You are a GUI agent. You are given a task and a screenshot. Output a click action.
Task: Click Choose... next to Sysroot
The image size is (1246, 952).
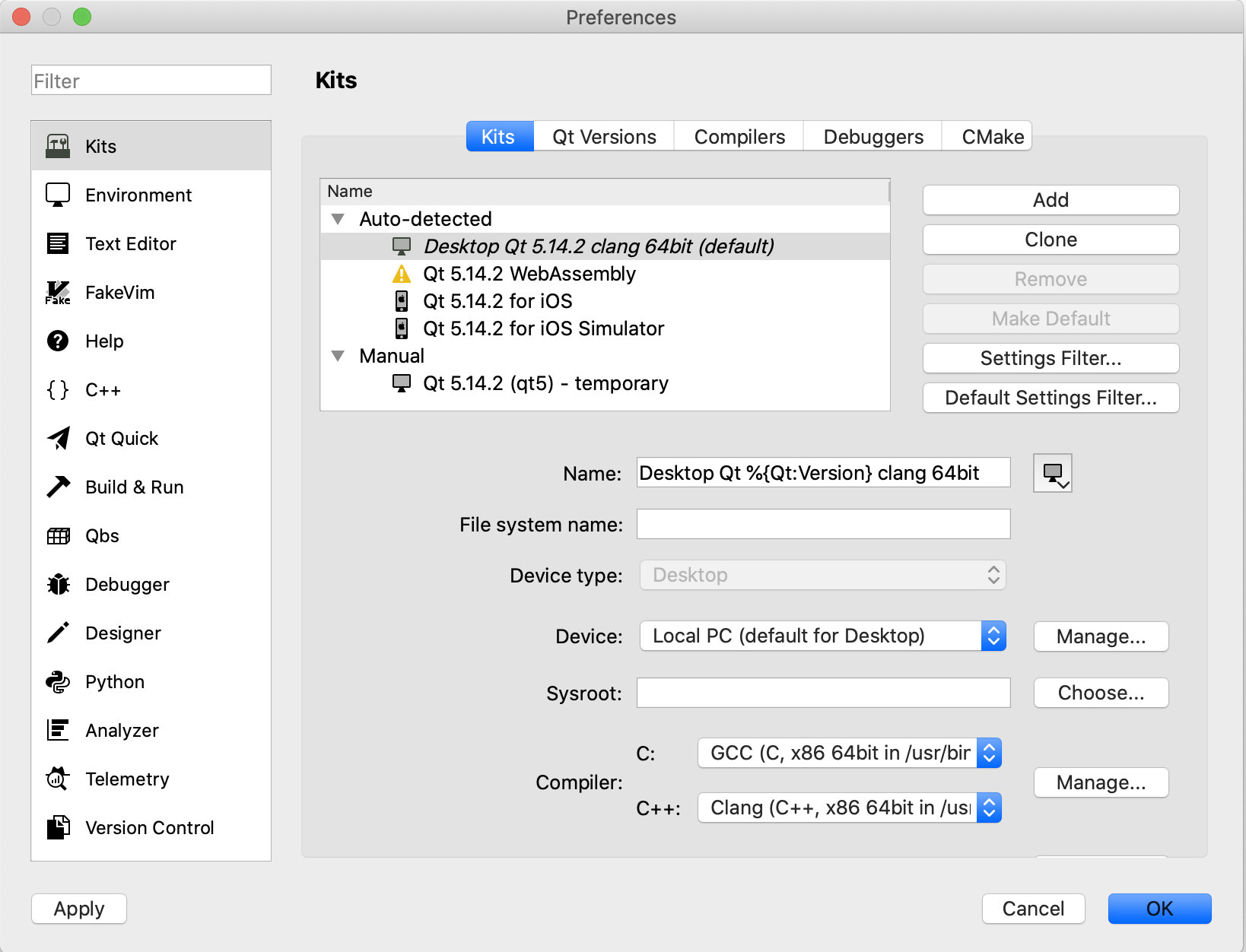(x=1101, y=693)
